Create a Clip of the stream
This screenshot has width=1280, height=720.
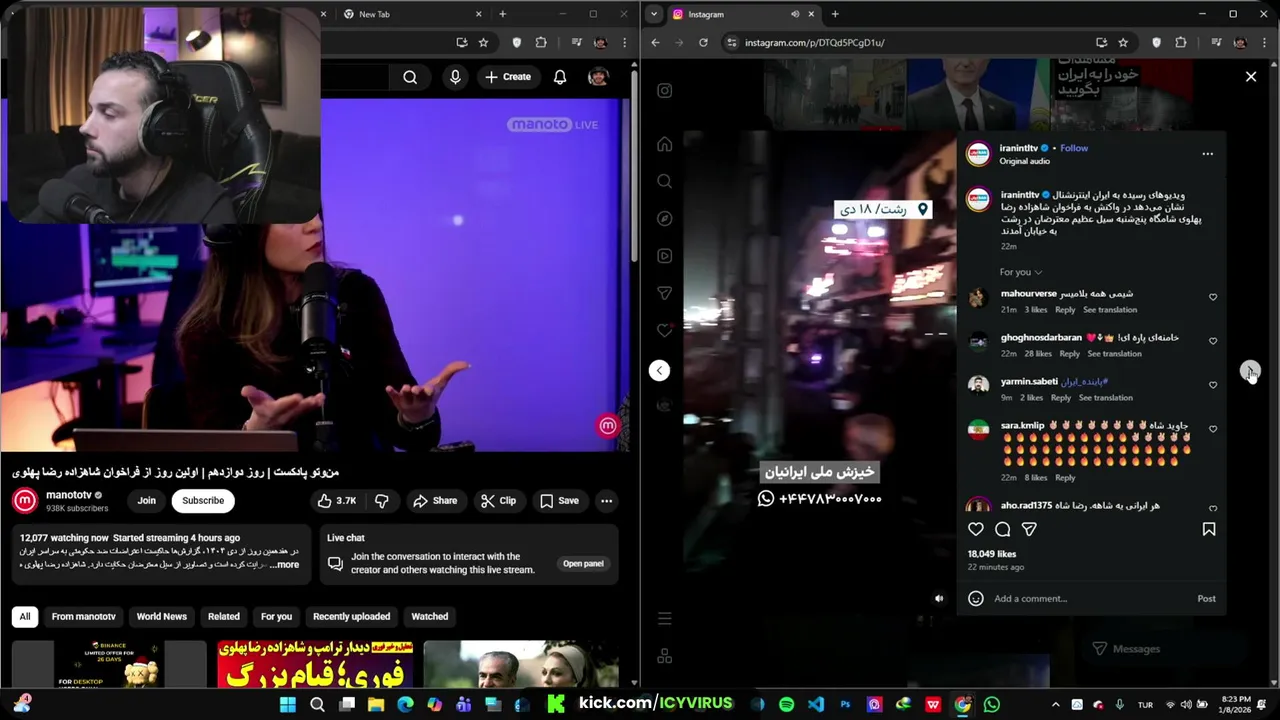coord(498,501)
